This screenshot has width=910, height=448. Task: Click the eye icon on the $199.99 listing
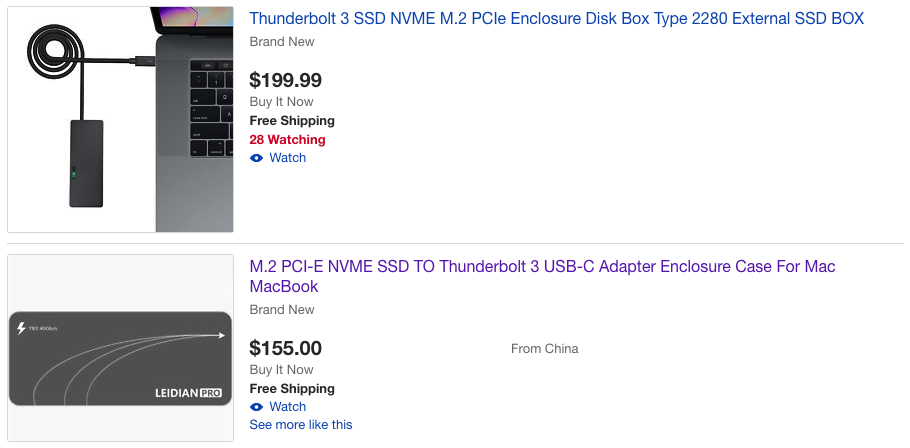(x=257, y=158)
